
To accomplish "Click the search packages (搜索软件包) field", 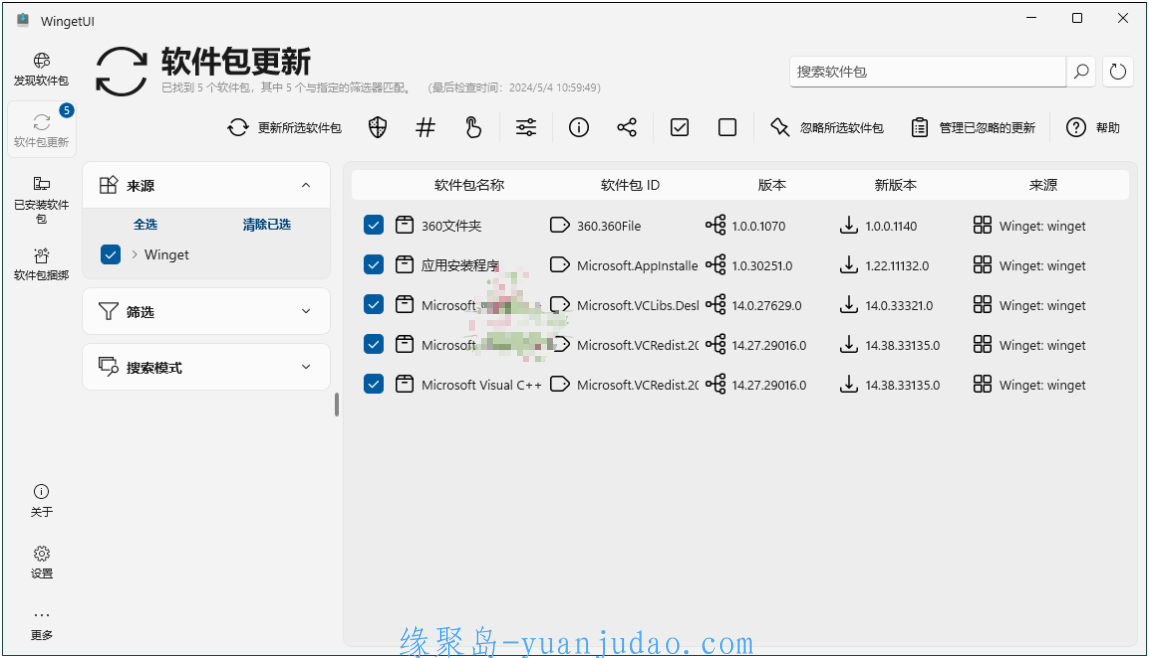I will tap(928, 72).
